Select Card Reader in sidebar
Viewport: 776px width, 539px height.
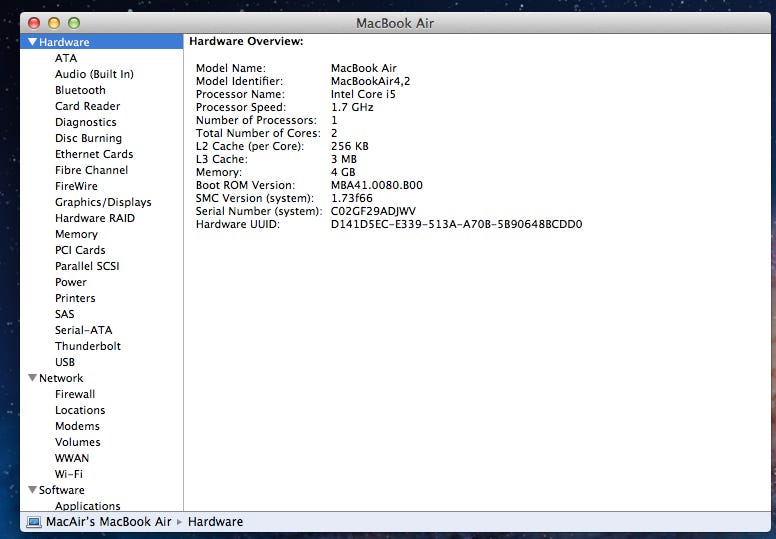tap(88, 106)
